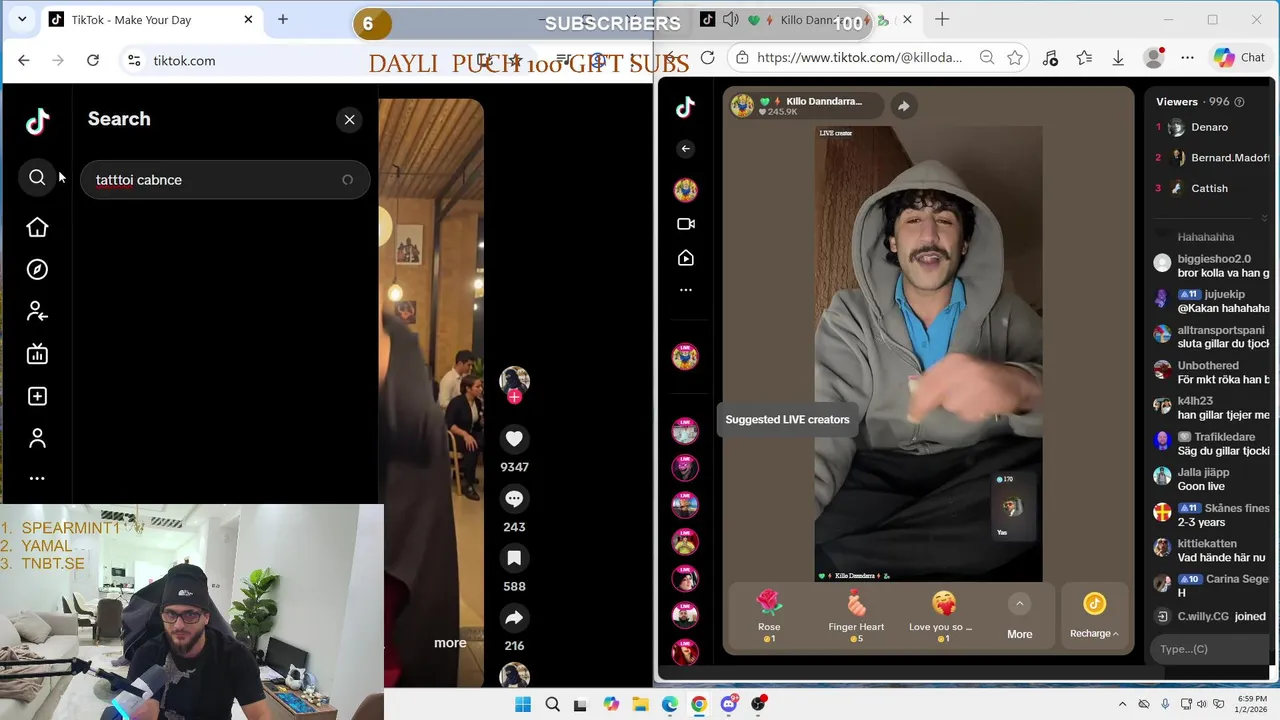Click the TikTok logo in Edge LIVE page

point(685,107)
